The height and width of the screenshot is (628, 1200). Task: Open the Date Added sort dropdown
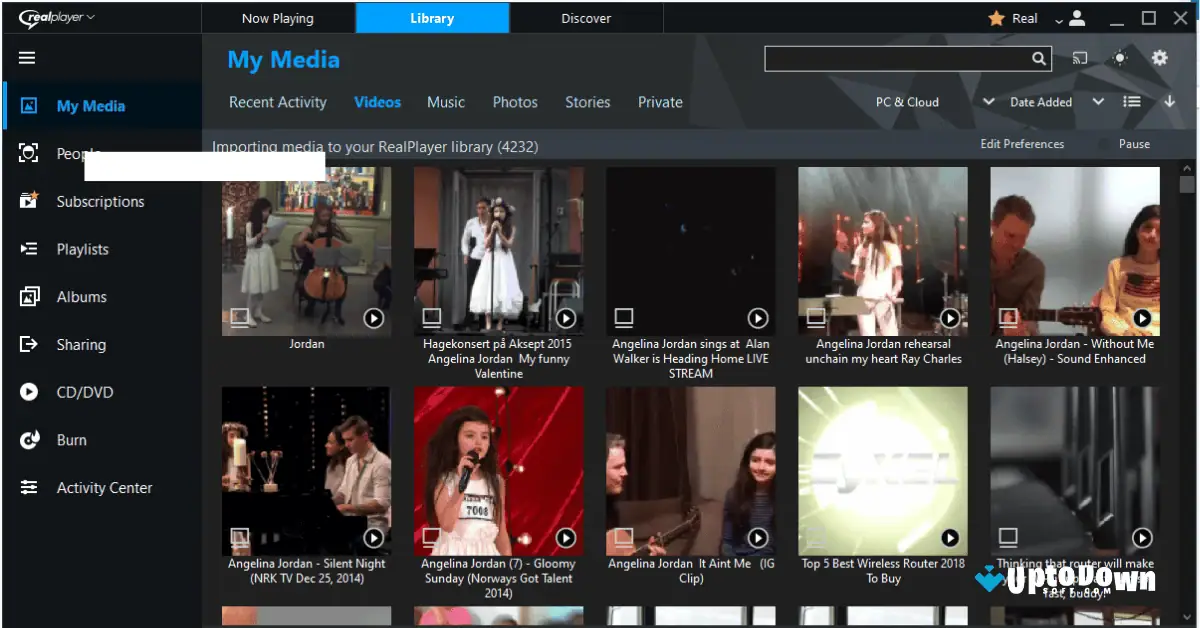click(1040, 101)
